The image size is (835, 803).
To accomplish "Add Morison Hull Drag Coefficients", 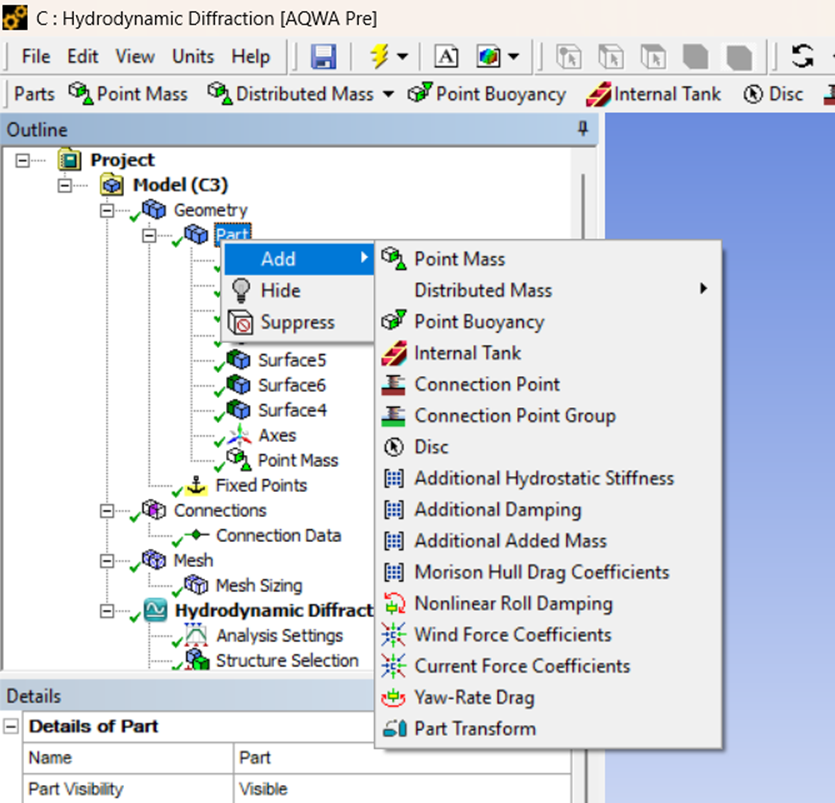I will [x=549, y=572].
